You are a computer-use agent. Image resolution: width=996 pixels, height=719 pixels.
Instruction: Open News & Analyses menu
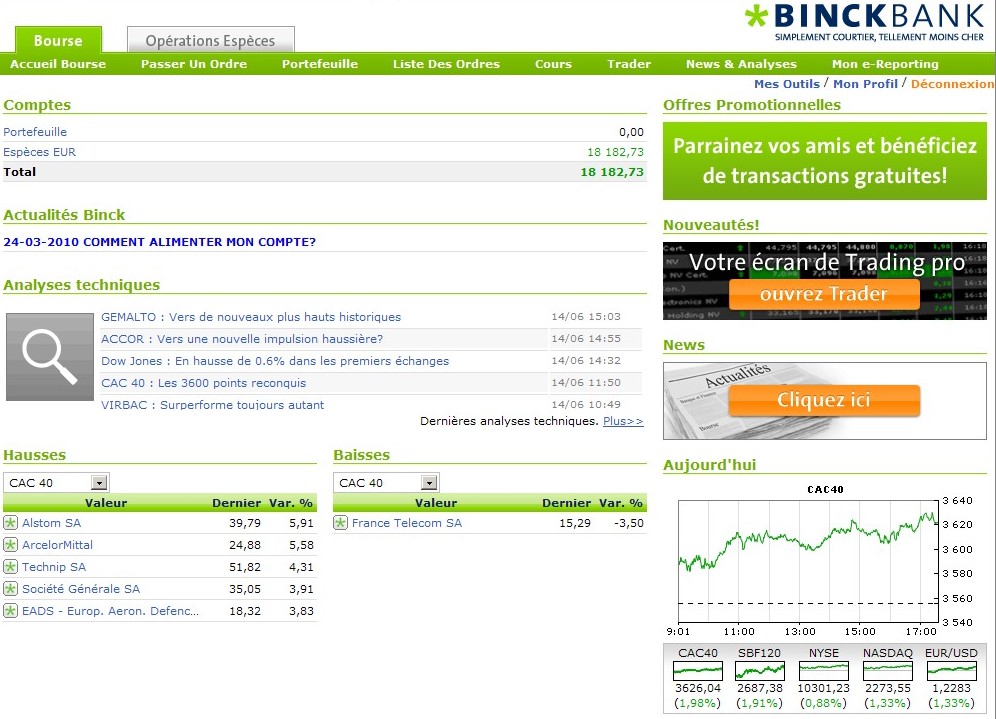(x=741, y=64)
